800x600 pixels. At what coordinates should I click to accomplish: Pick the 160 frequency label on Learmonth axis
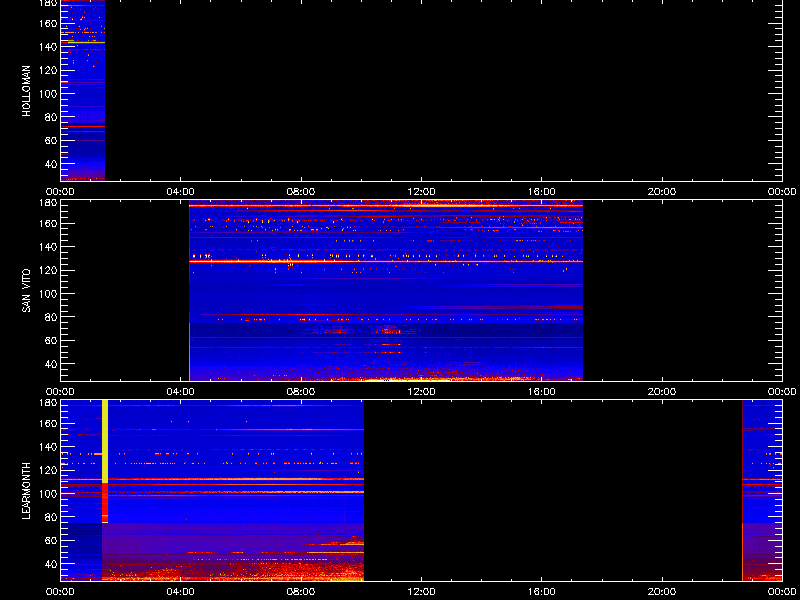point(48,423)
